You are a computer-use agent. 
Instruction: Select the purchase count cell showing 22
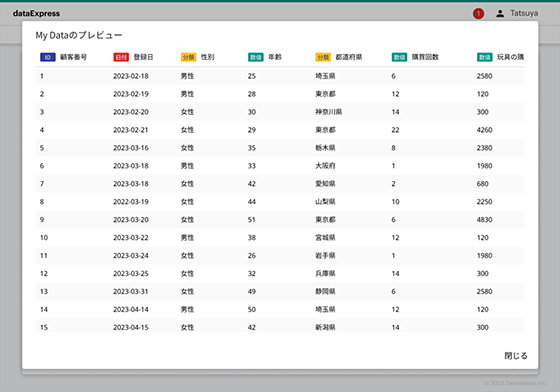click(x=395, y=130)
